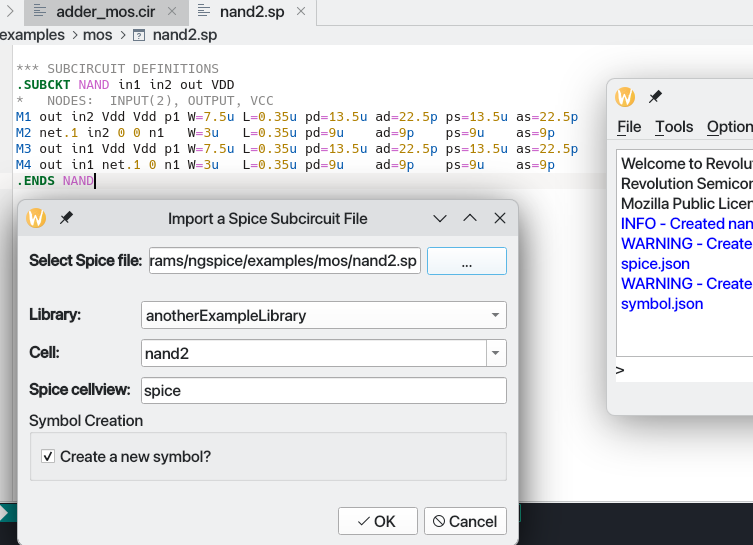Open the Tools menu
Viewport: 753px width, 545px height.
click(x=674, y=127)
